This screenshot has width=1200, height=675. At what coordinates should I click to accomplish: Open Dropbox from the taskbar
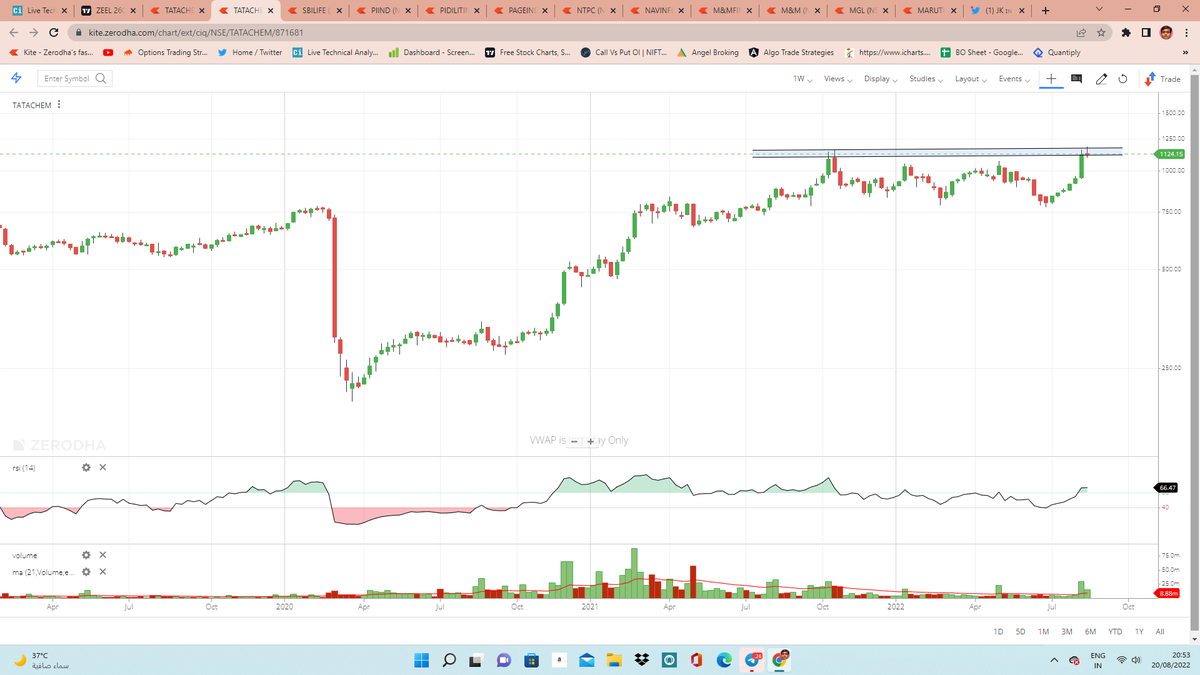pyautogui.click(x=643, y=660)
